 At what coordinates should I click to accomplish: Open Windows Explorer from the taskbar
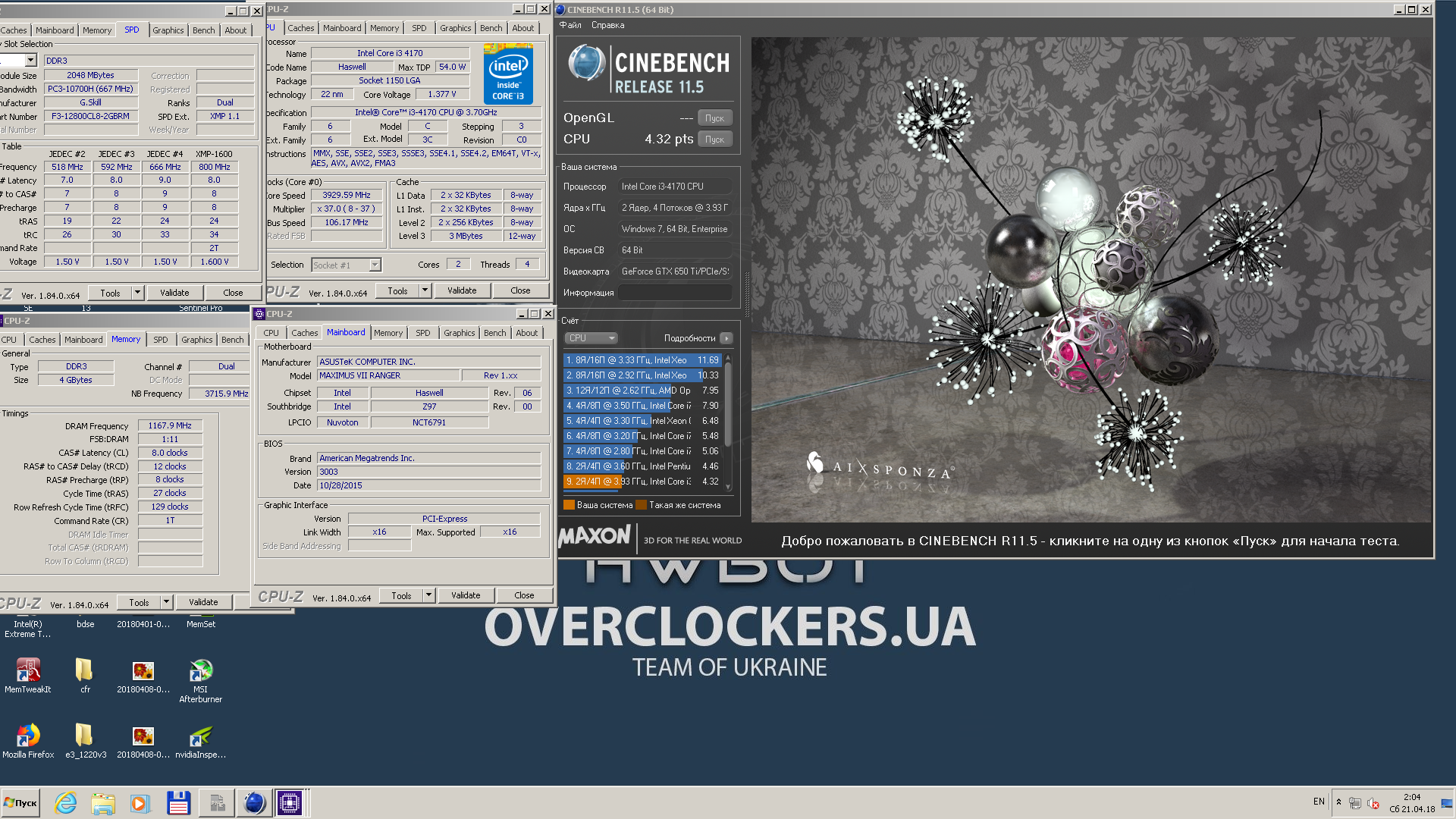pos(102,802)
